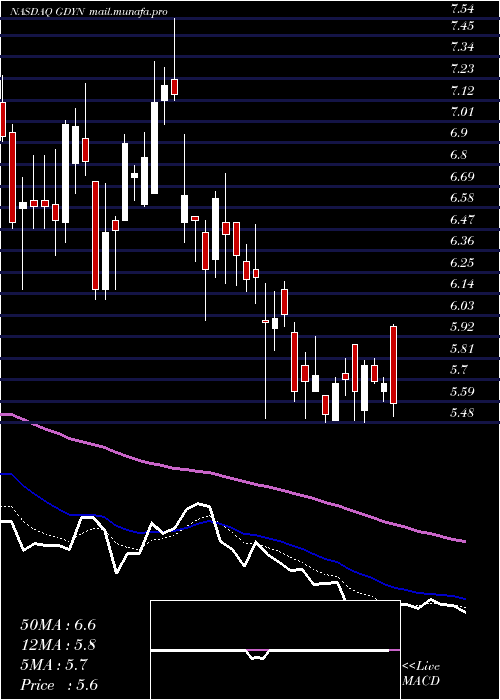
Task: Select the 6.47 price axis label
Action: pos(462,220)
